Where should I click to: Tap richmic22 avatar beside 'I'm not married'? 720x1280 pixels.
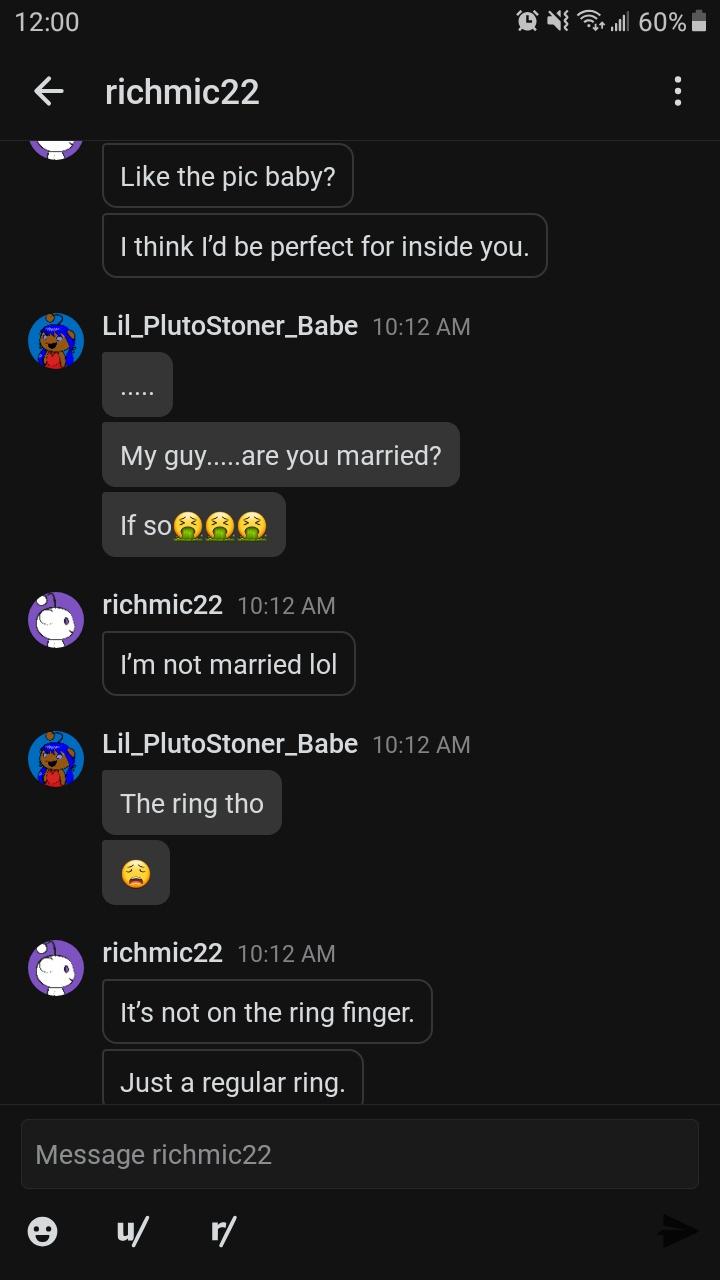[56, 620]
